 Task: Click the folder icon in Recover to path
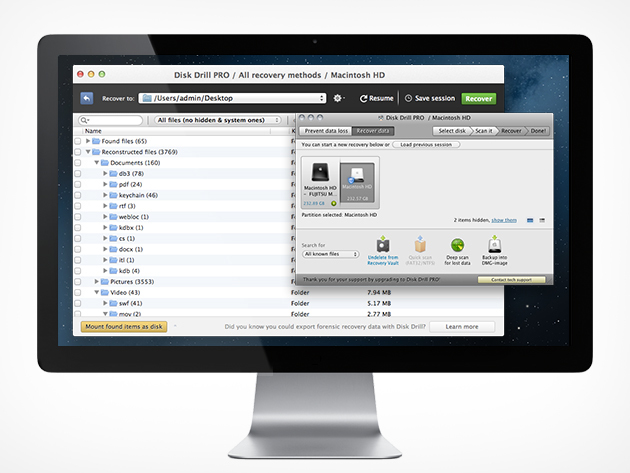147,98
